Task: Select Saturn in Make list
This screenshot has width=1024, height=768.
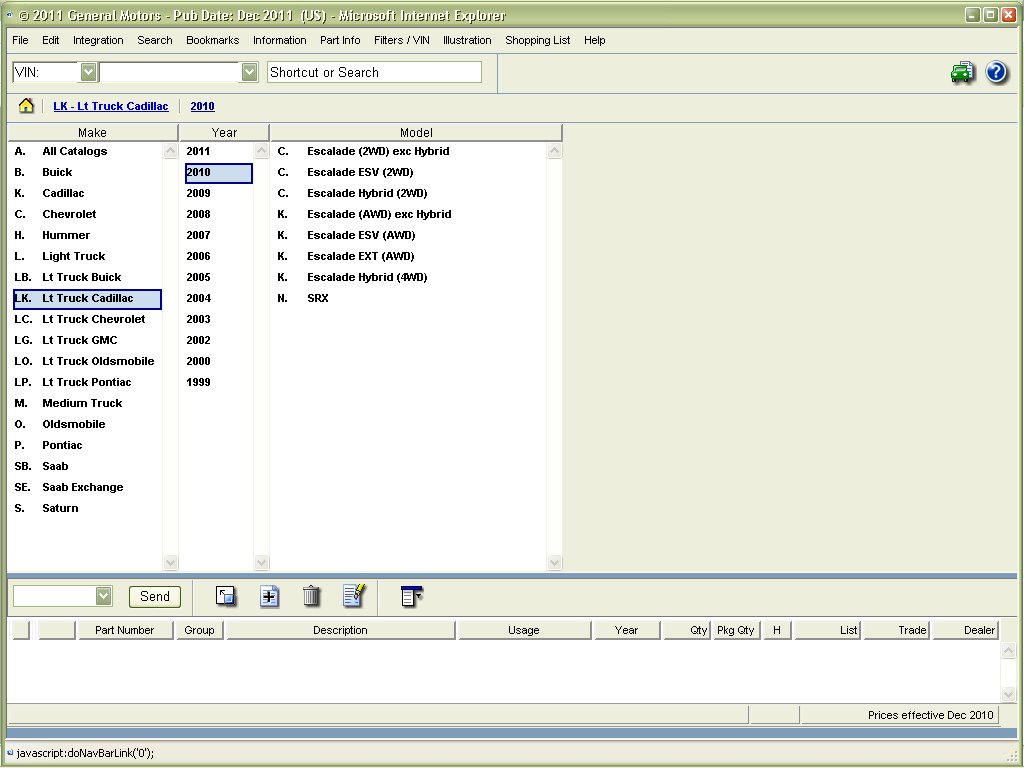Action: [x=87, y=507]
